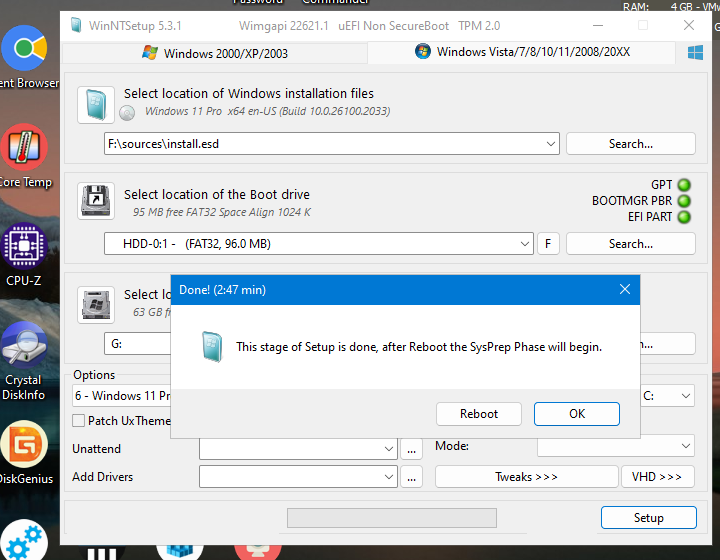Open the blue gears desktop icon

24,541
